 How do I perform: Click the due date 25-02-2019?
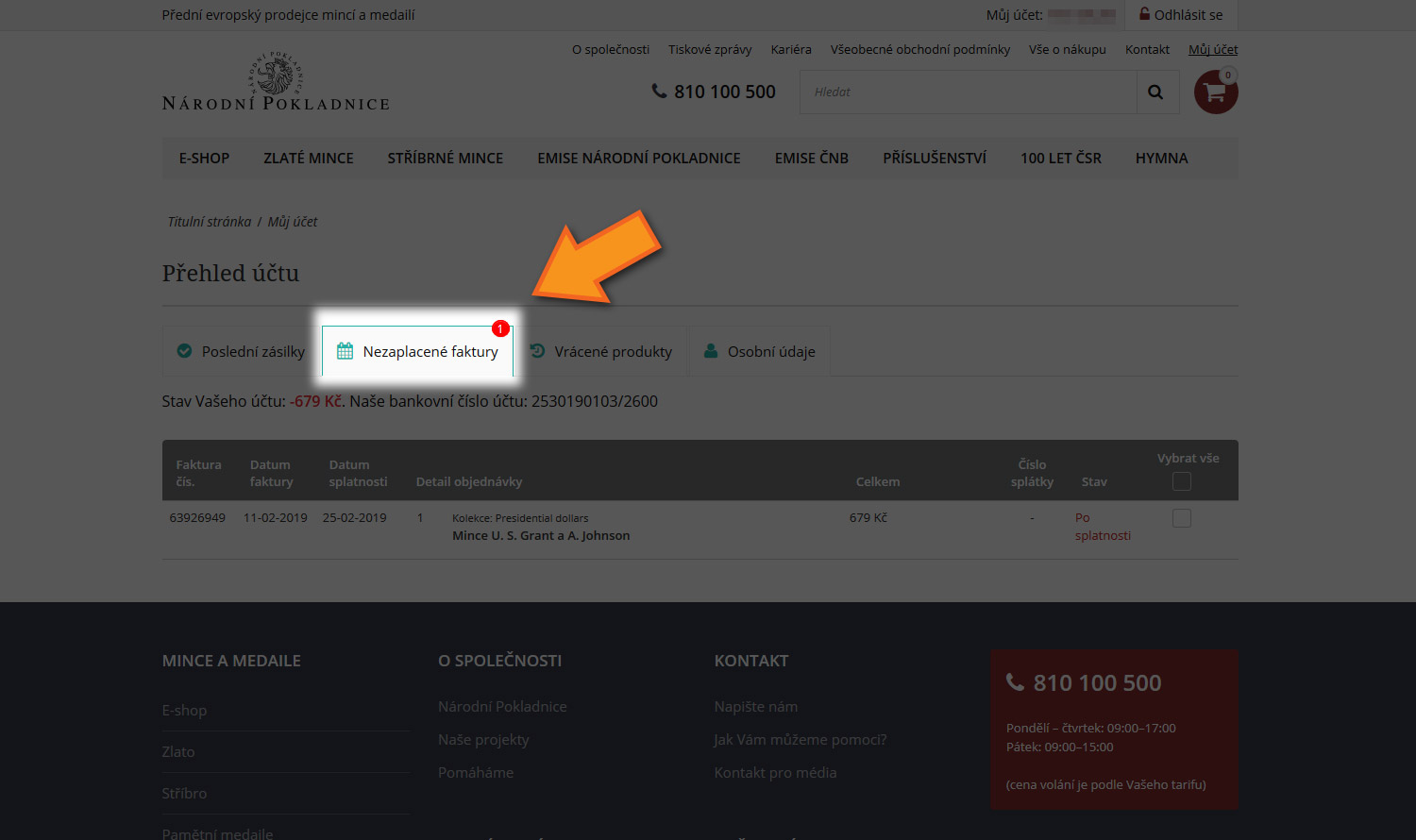[x=355, y=518]
